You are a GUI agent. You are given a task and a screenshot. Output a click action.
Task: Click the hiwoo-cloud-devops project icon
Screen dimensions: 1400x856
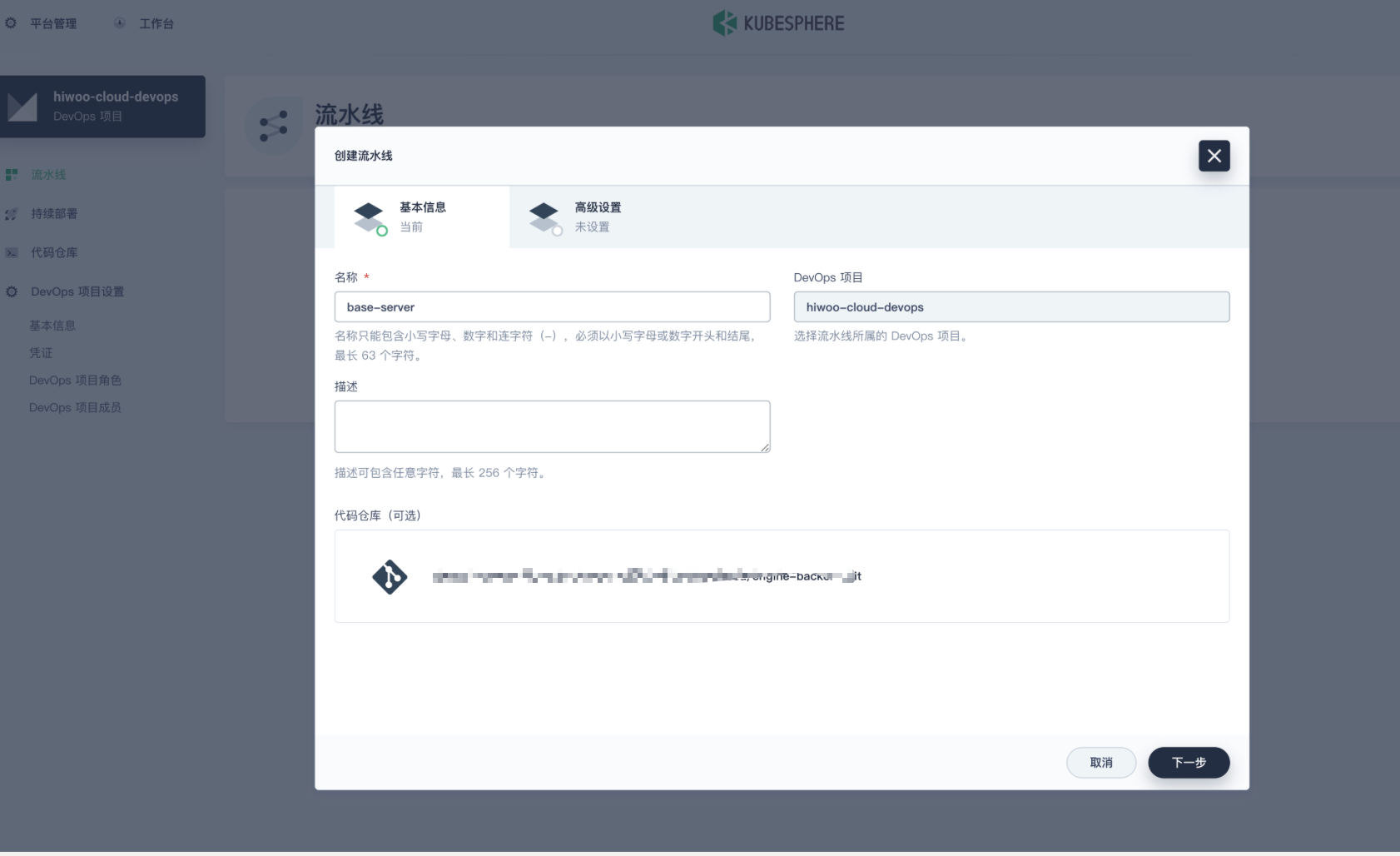[22, 107]
